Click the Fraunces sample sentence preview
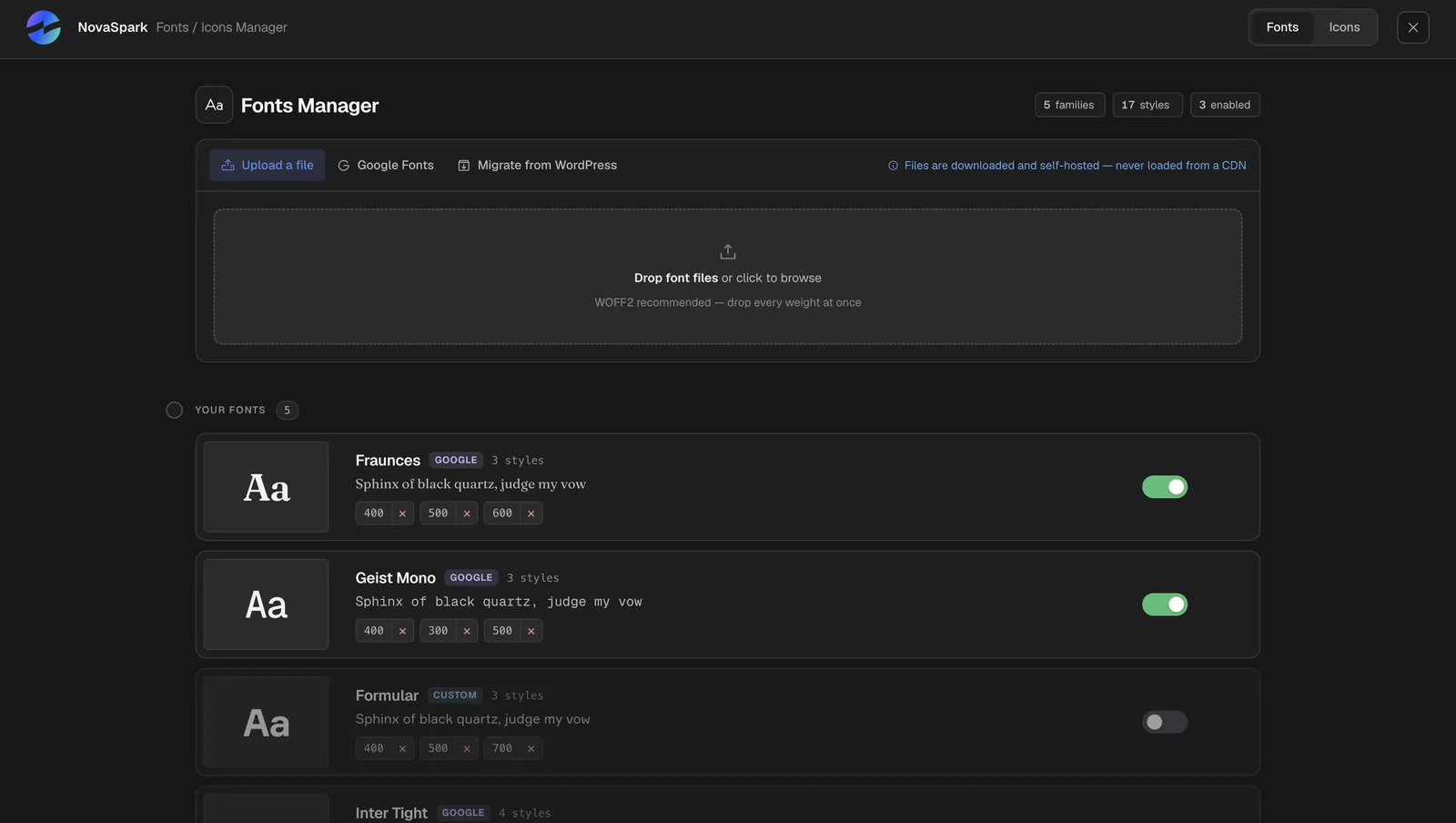Image resolution: width=1456 pixels, height=823 pixels. [470, 484]
